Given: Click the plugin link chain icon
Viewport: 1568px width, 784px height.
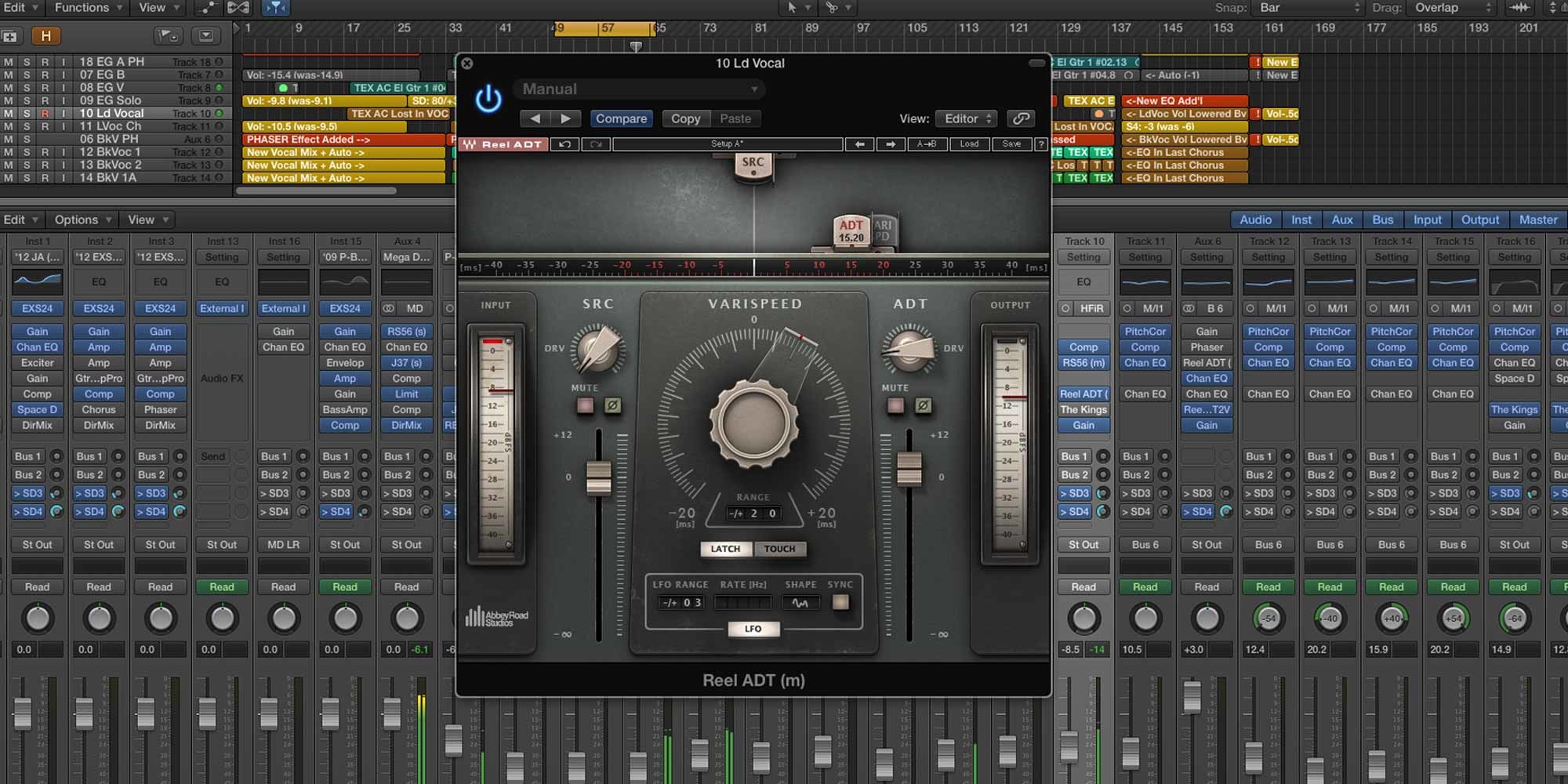Looking at the screenshot, I should tap(1021, 118).
